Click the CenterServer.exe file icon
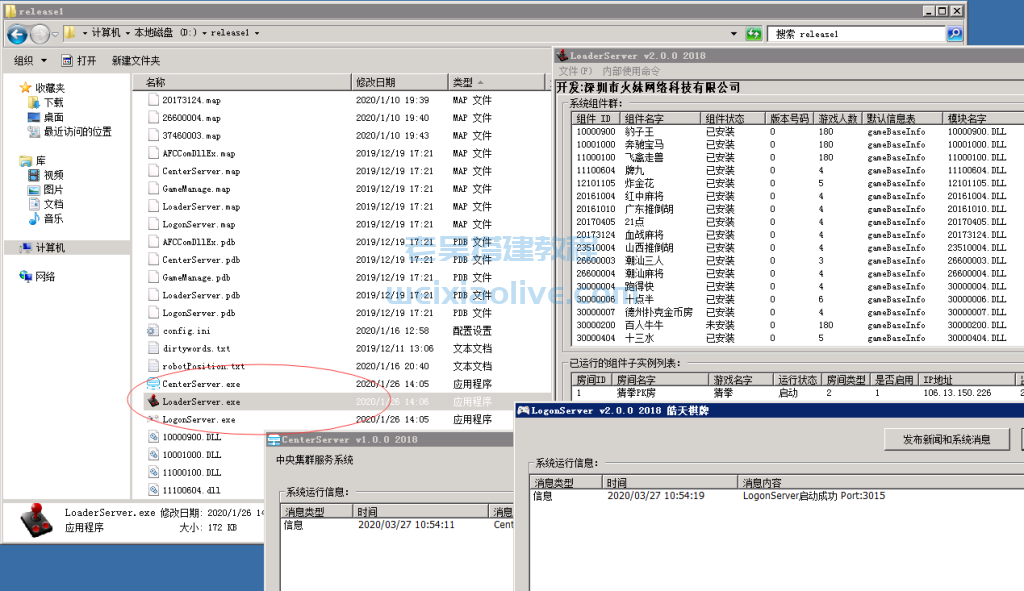Viewport: 1024px width, 591px height. pyautogui.click(x=153, y=384)
